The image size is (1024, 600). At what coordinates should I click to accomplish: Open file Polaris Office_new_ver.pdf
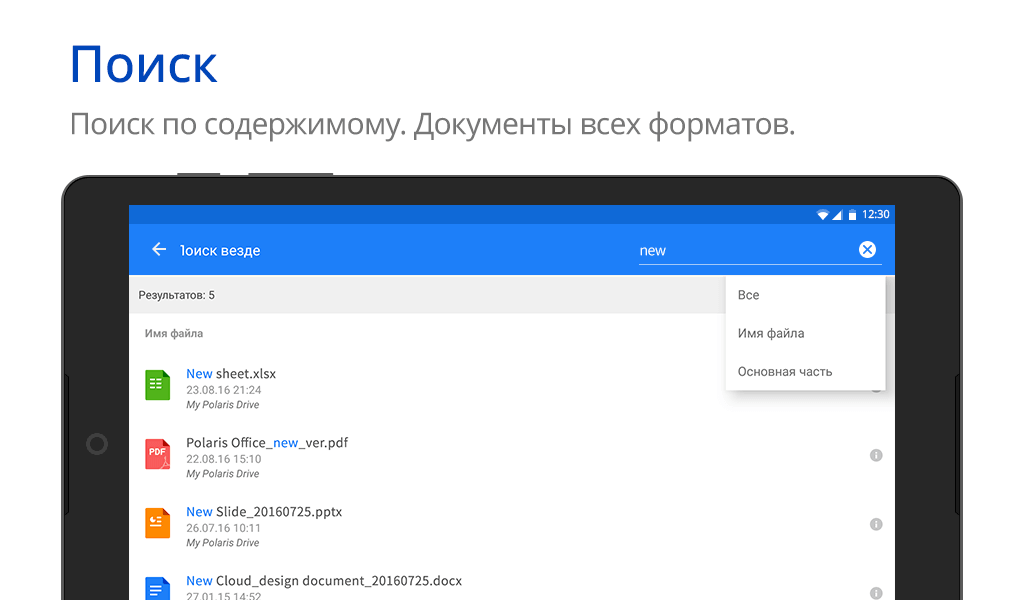pos(267,443)
